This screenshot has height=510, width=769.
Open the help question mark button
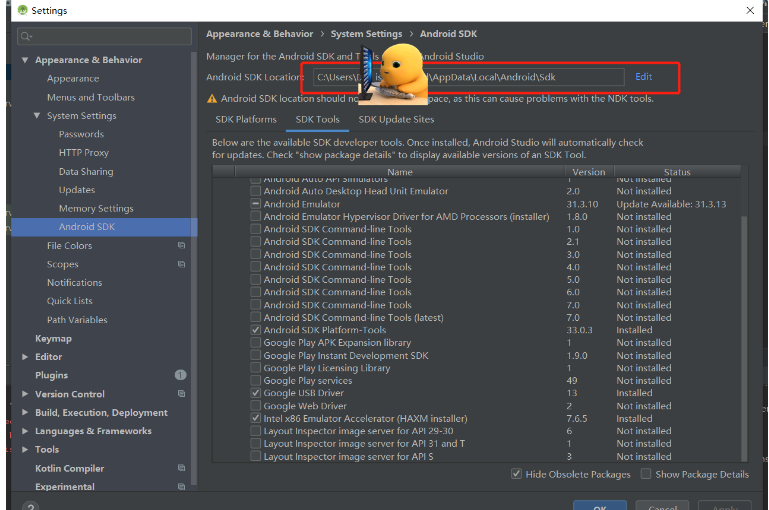pyautogui.click(x=30, y=506)
